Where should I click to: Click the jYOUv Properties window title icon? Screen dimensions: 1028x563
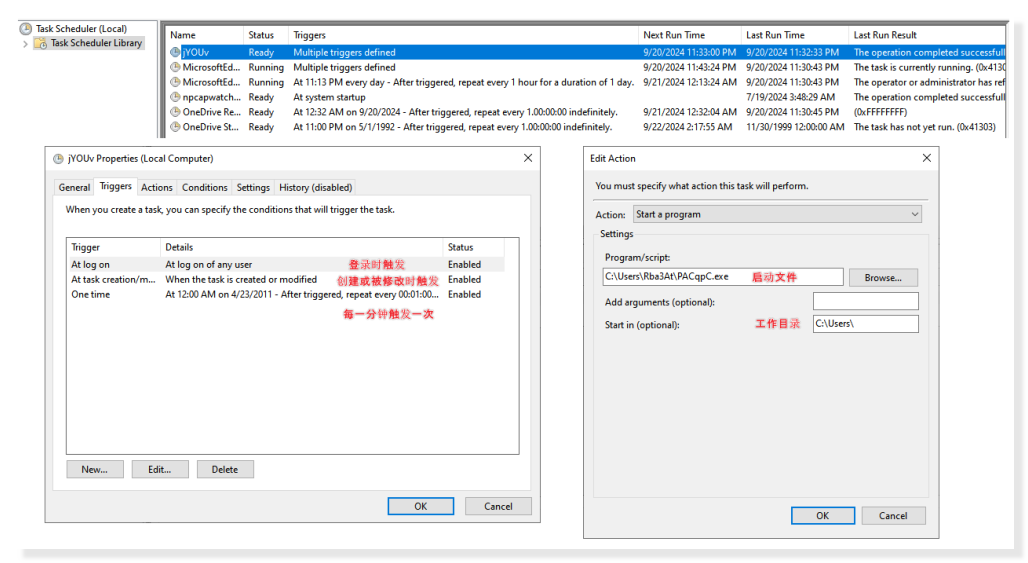(58, 158)
